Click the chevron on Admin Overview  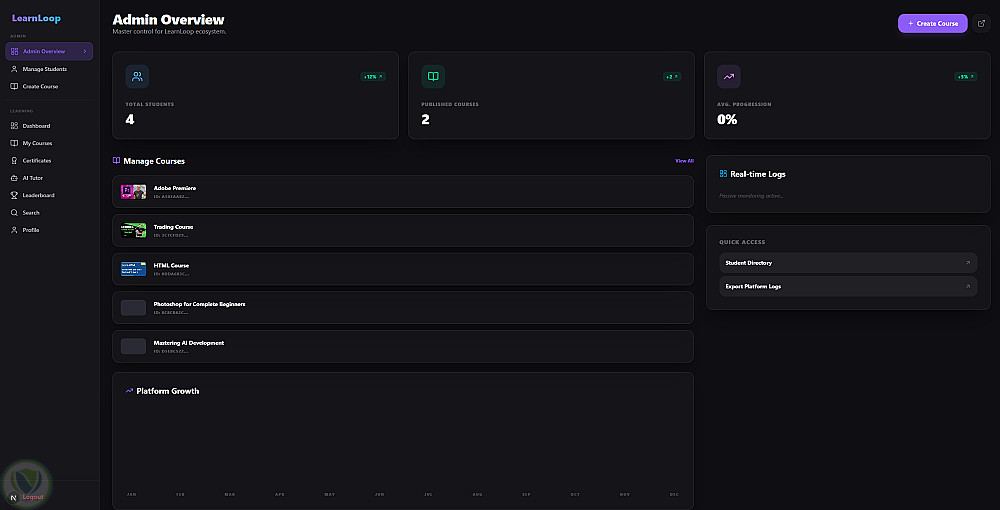click(x=85, y=51)
